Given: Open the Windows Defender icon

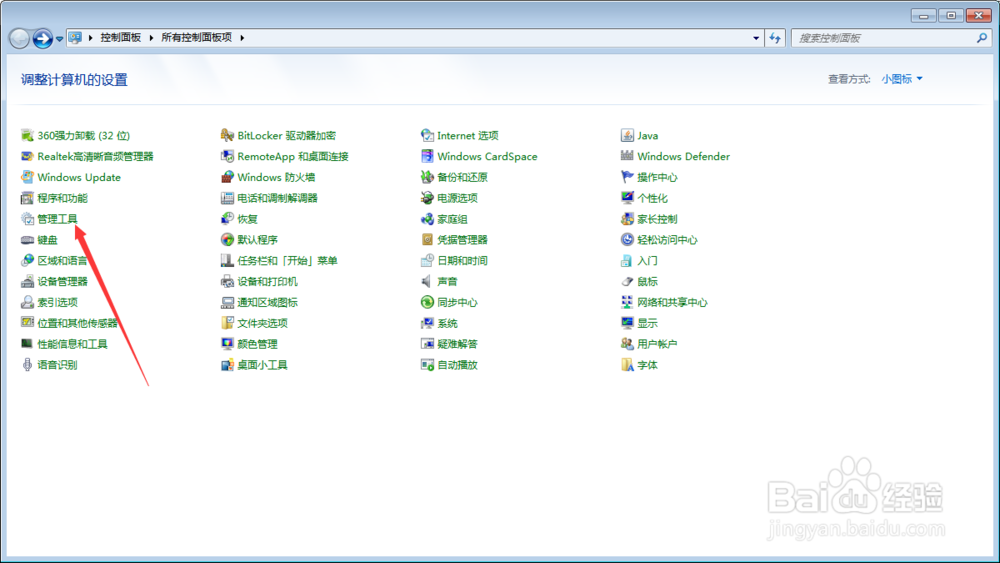Looking at the screenshot, I should coord(627,156).
